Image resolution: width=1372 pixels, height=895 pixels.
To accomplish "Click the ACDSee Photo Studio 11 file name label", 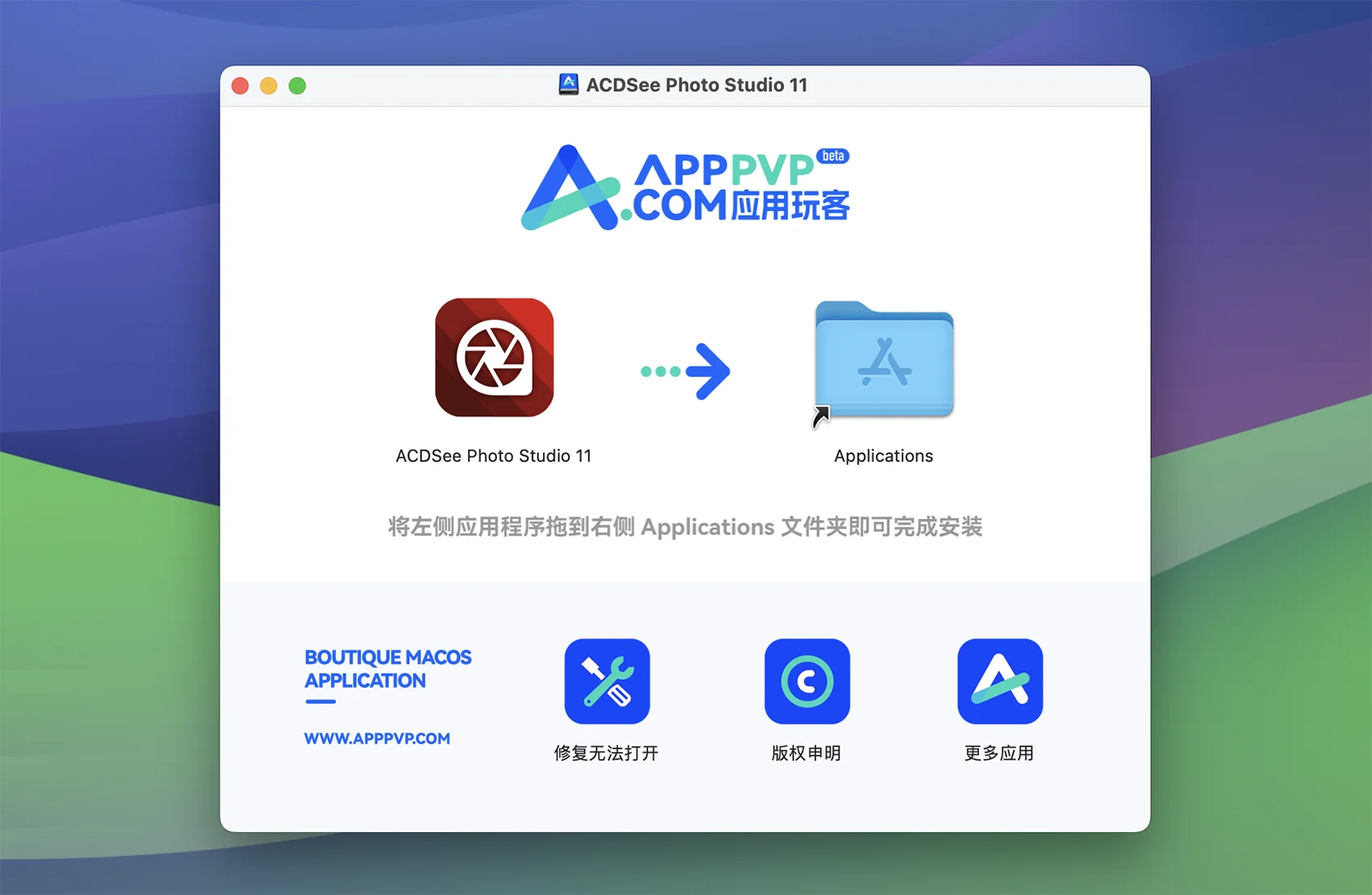I will click(x=493, y=456).
